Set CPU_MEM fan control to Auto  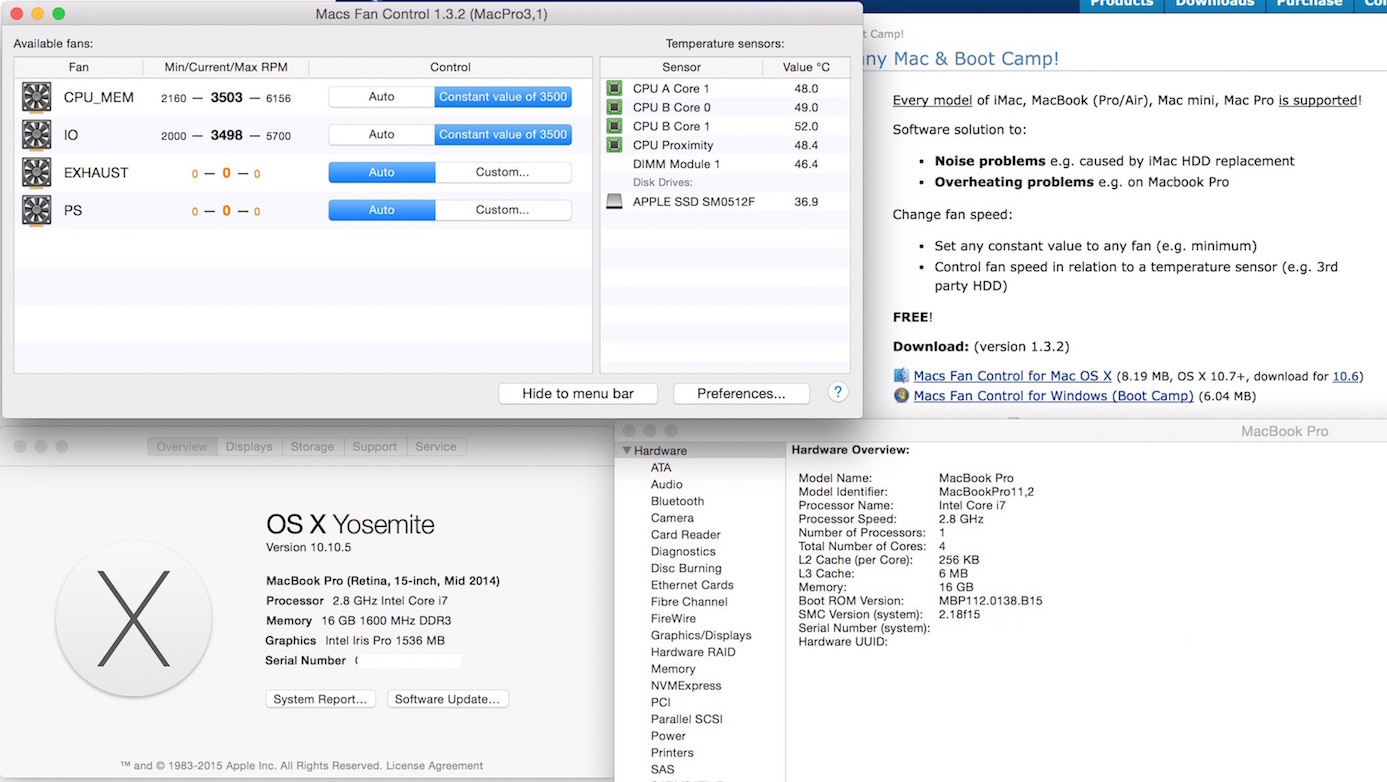[381, 97]
